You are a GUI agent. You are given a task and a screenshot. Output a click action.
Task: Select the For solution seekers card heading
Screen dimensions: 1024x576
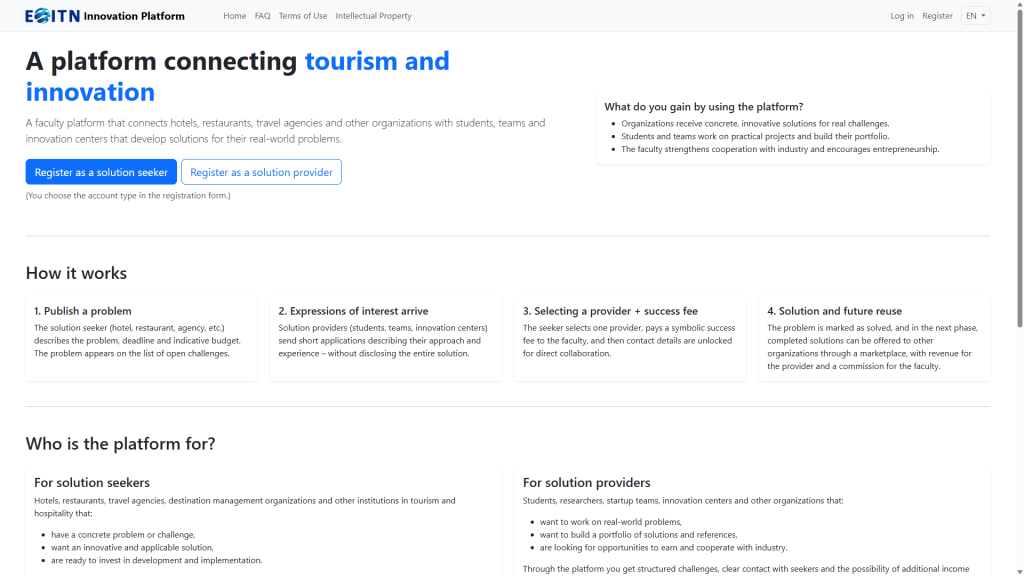[92, 483]
